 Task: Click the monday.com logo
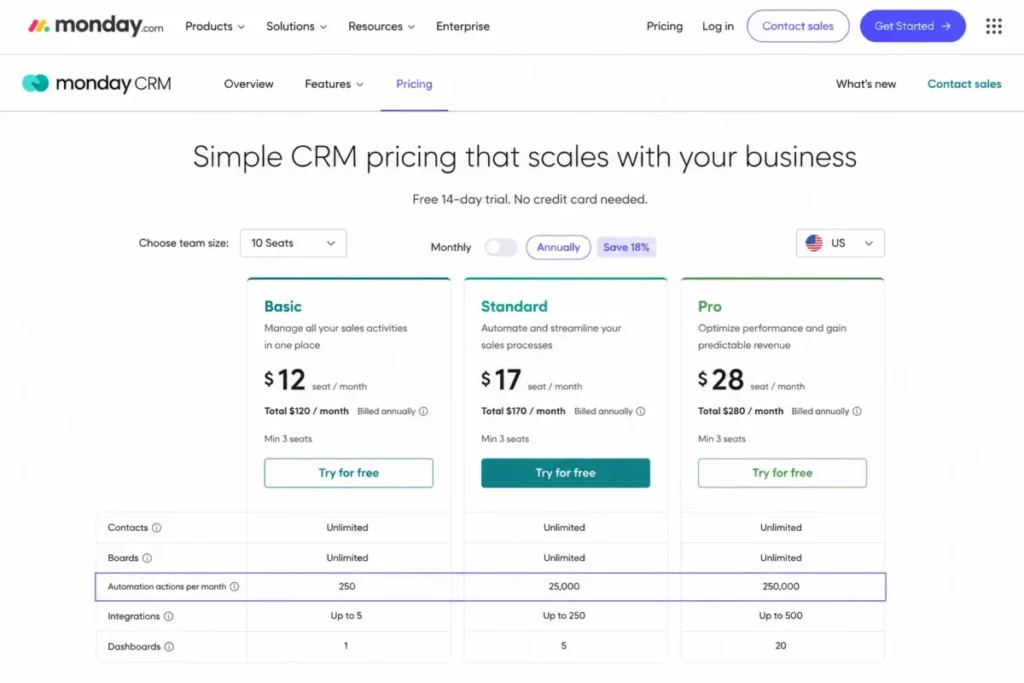pos(95,26)
